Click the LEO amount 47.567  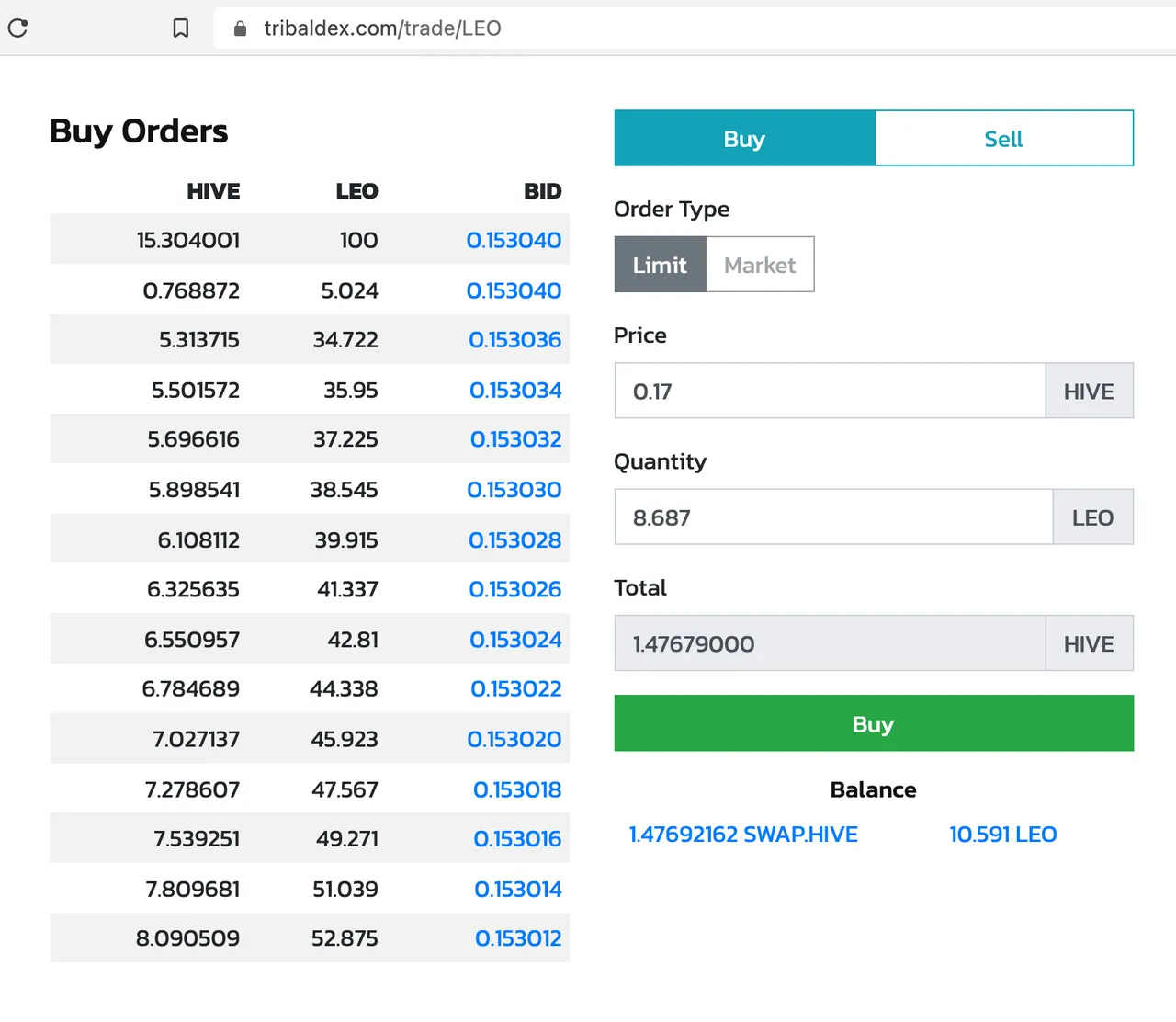(345, 789)
